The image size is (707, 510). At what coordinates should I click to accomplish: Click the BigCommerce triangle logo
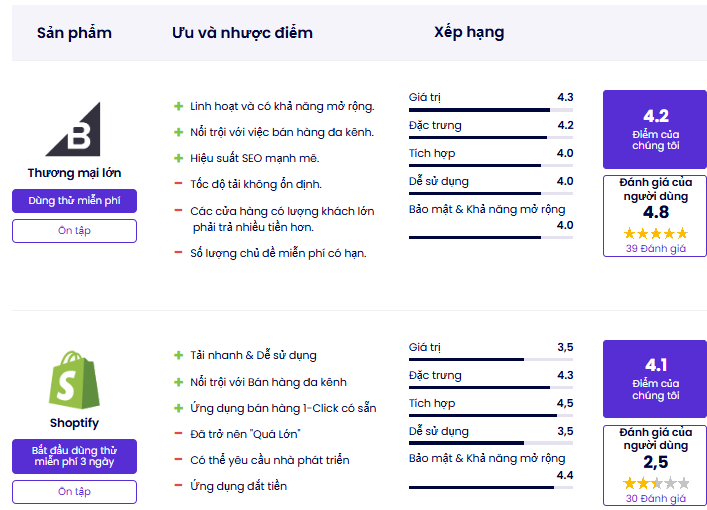tap(73, 129)
